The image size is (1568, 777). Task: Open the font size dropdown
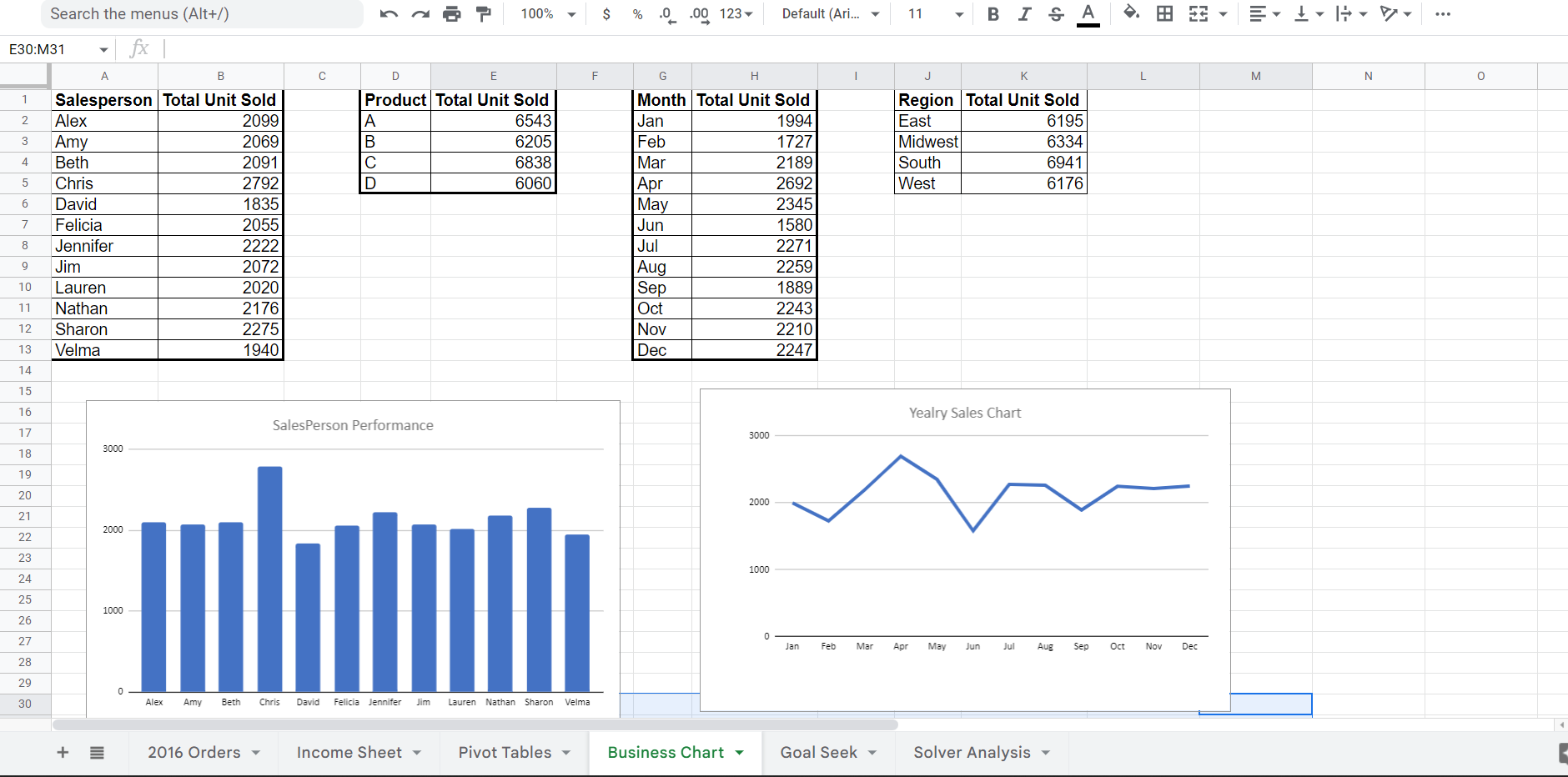point(935,14)
